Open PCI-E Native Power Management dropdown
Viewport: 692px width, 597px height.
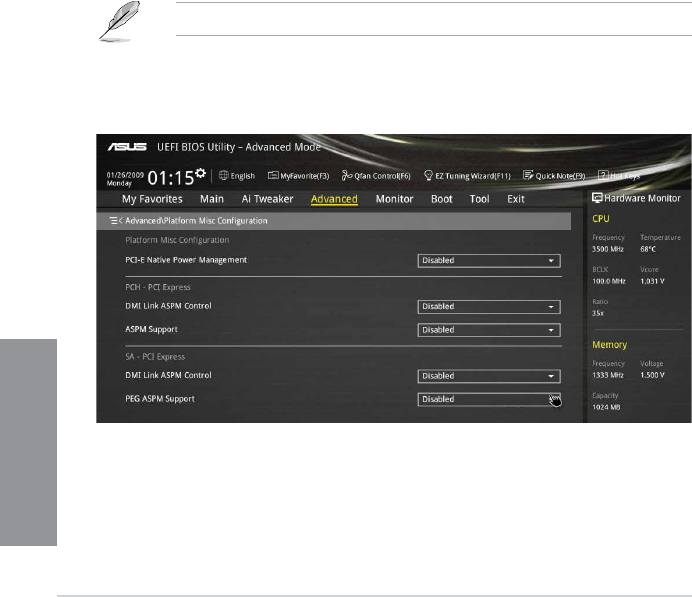point(489,260)
